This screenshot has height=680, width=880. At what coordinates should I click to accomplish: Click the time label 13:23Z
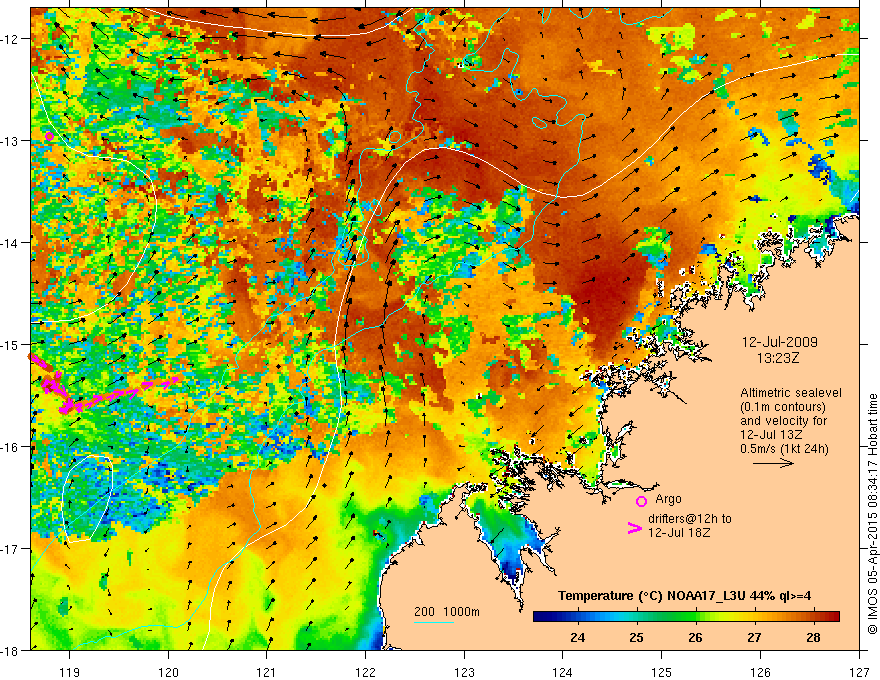(778, 357)
